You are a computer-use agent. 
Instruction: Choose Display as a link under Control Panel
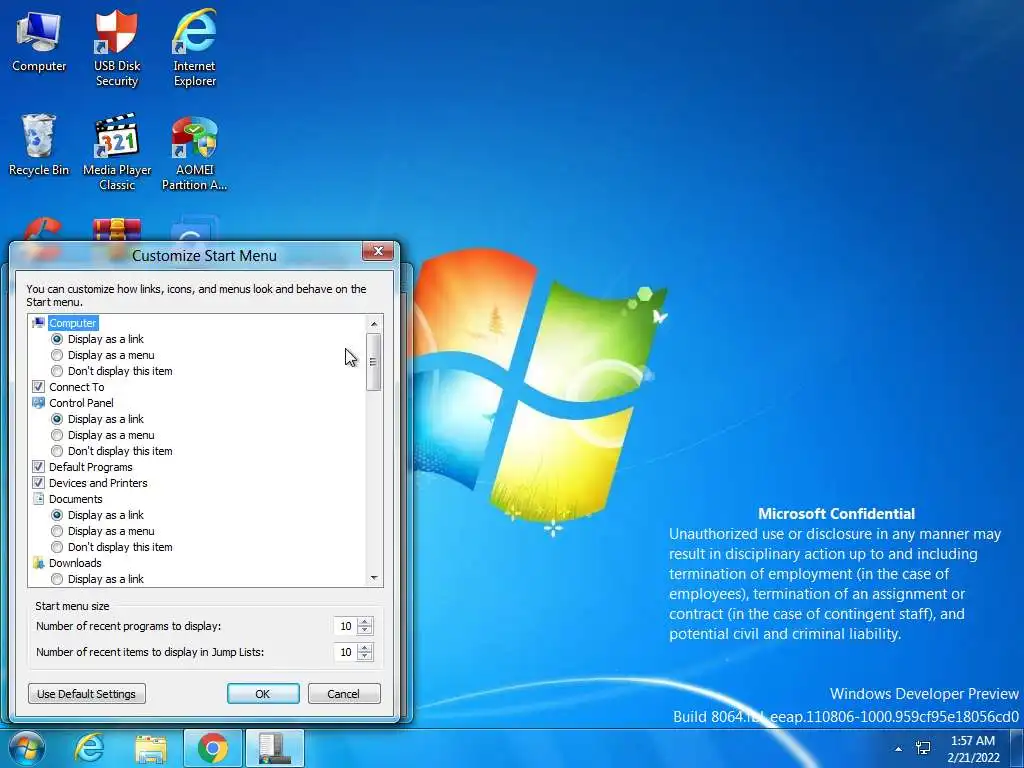57,419
